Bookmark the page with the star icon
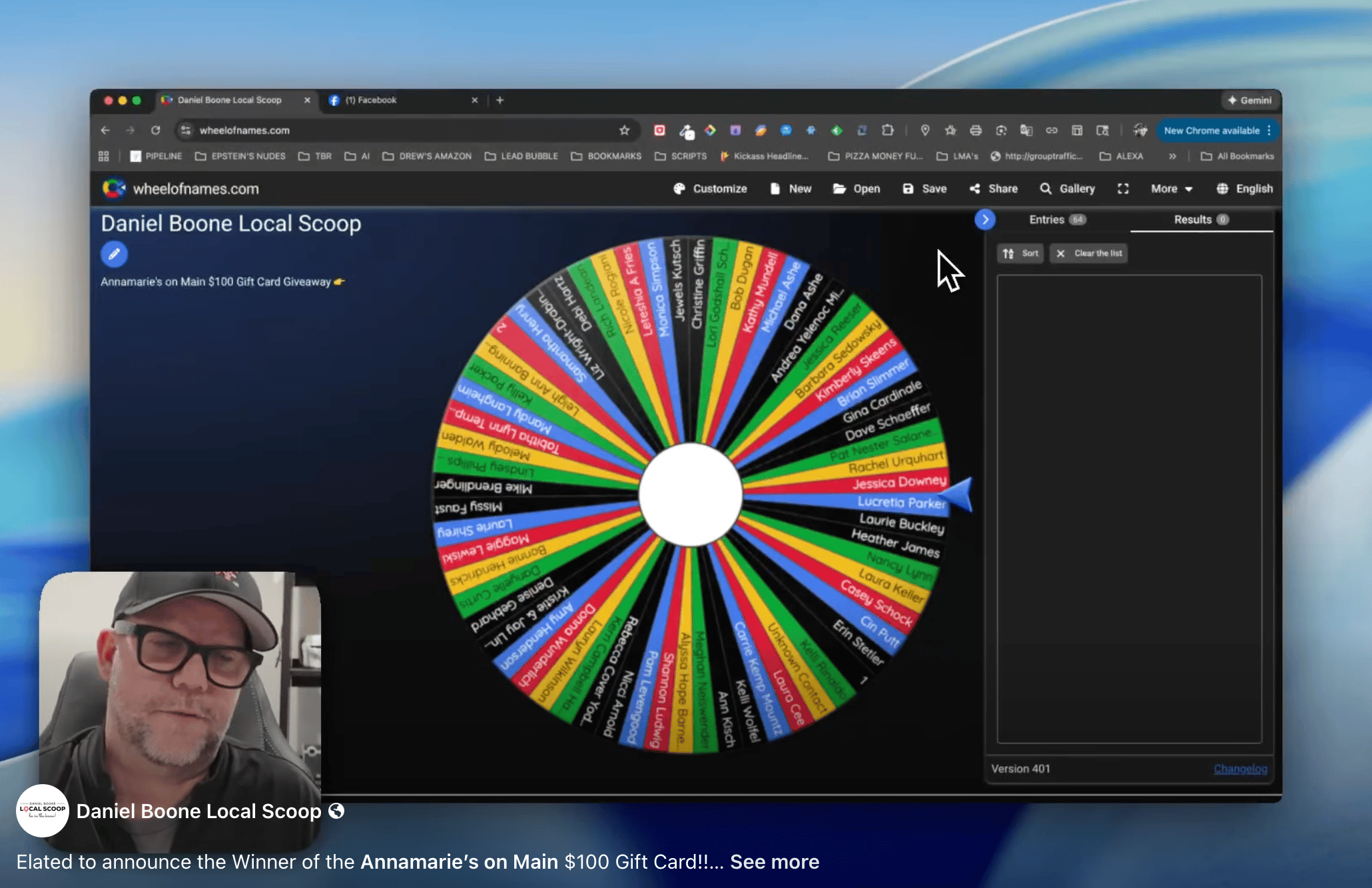The image size is (1372, 888). tap(624, 130)
